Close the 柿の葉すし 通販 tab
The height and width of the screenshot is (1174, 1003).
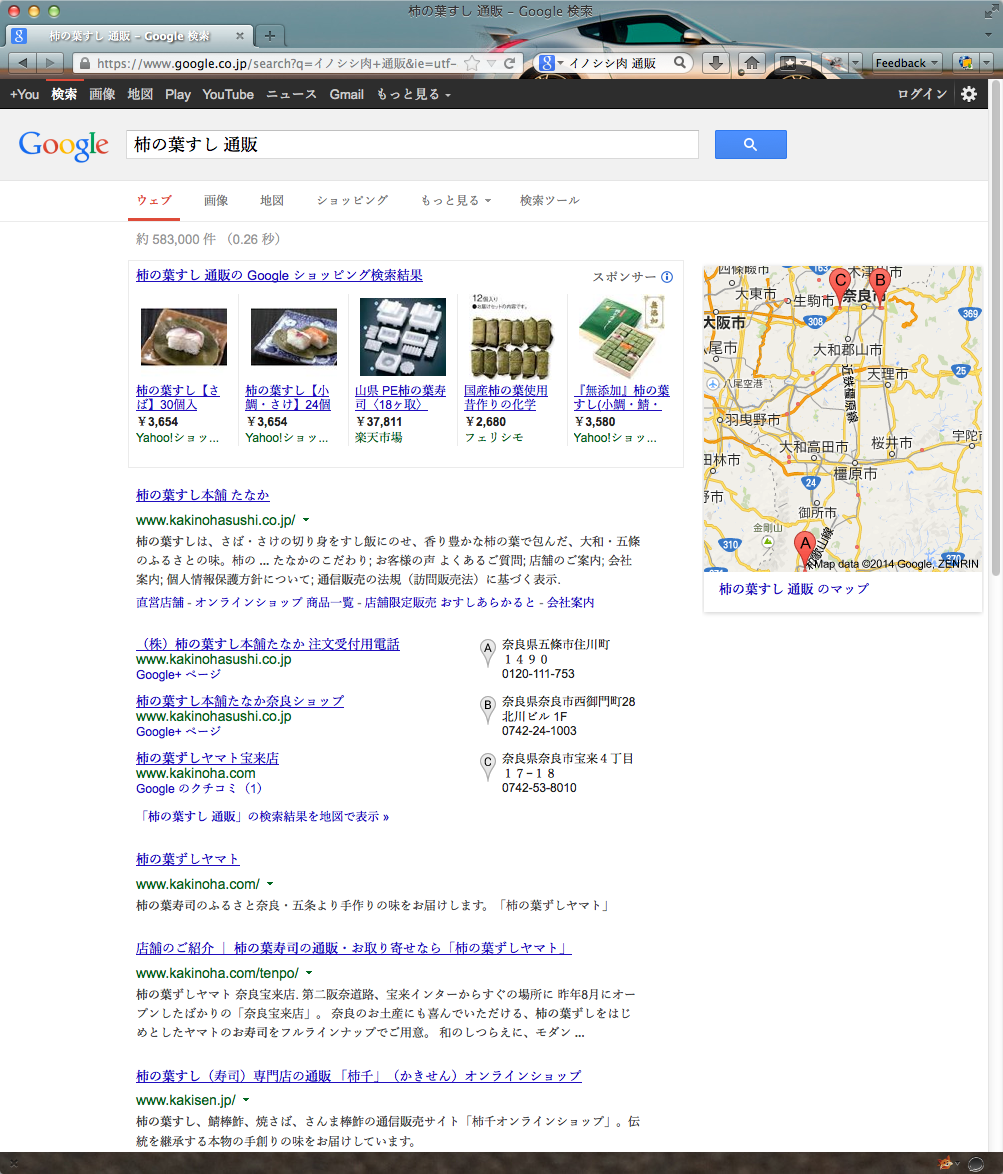coord(240,35)
